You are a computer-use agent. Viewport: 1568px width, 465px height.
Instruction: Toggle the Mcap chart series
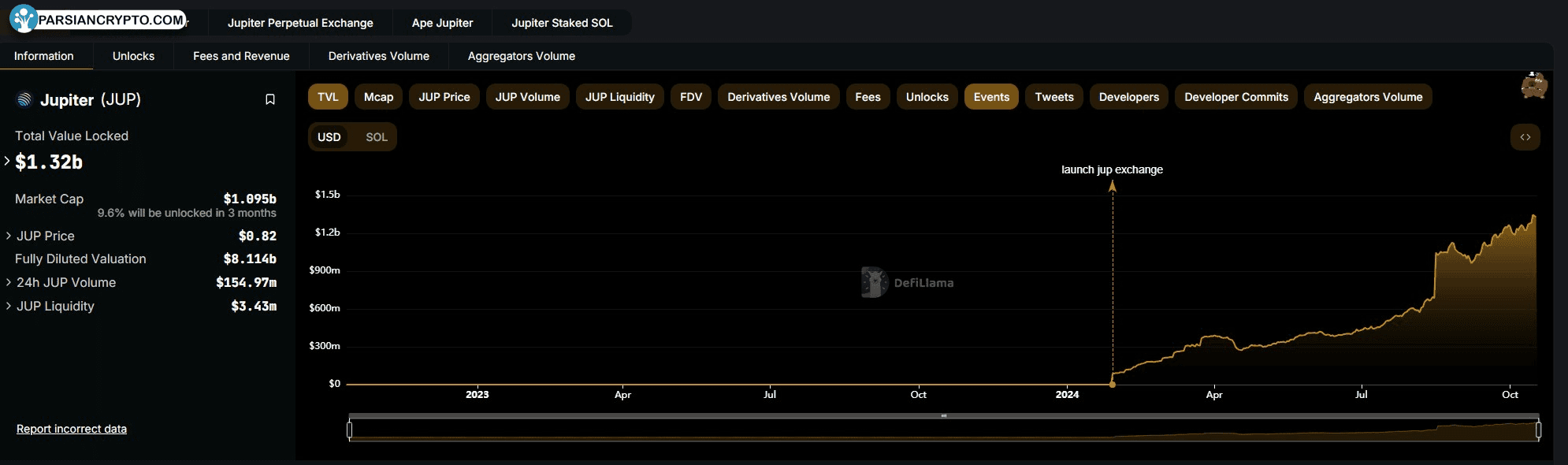(x=378, y=97)
